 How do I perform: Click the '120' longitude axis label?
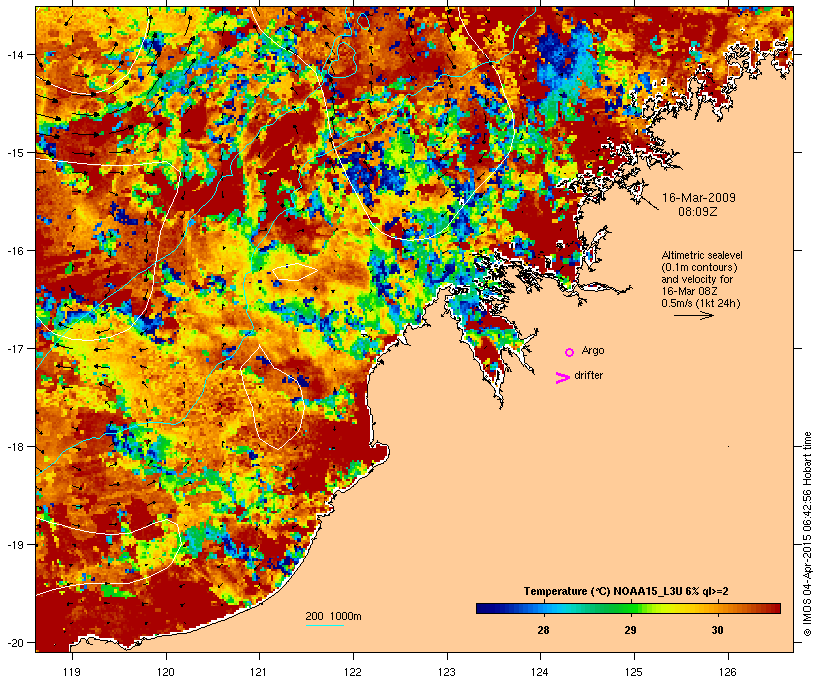(x=166, y=672)
